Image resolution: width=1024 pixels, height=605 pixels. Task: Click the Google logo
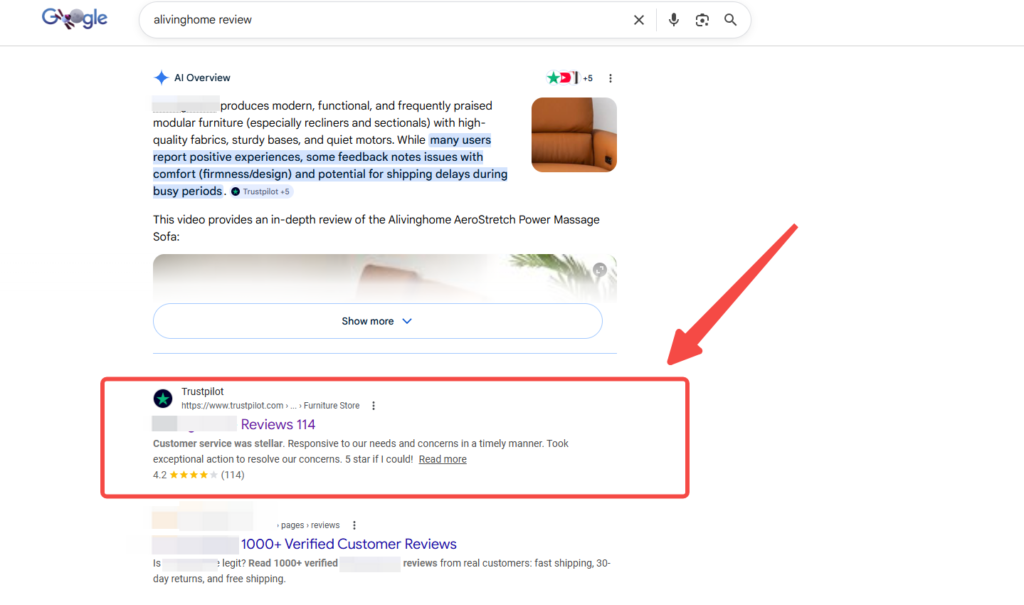(x=74, y=19)
